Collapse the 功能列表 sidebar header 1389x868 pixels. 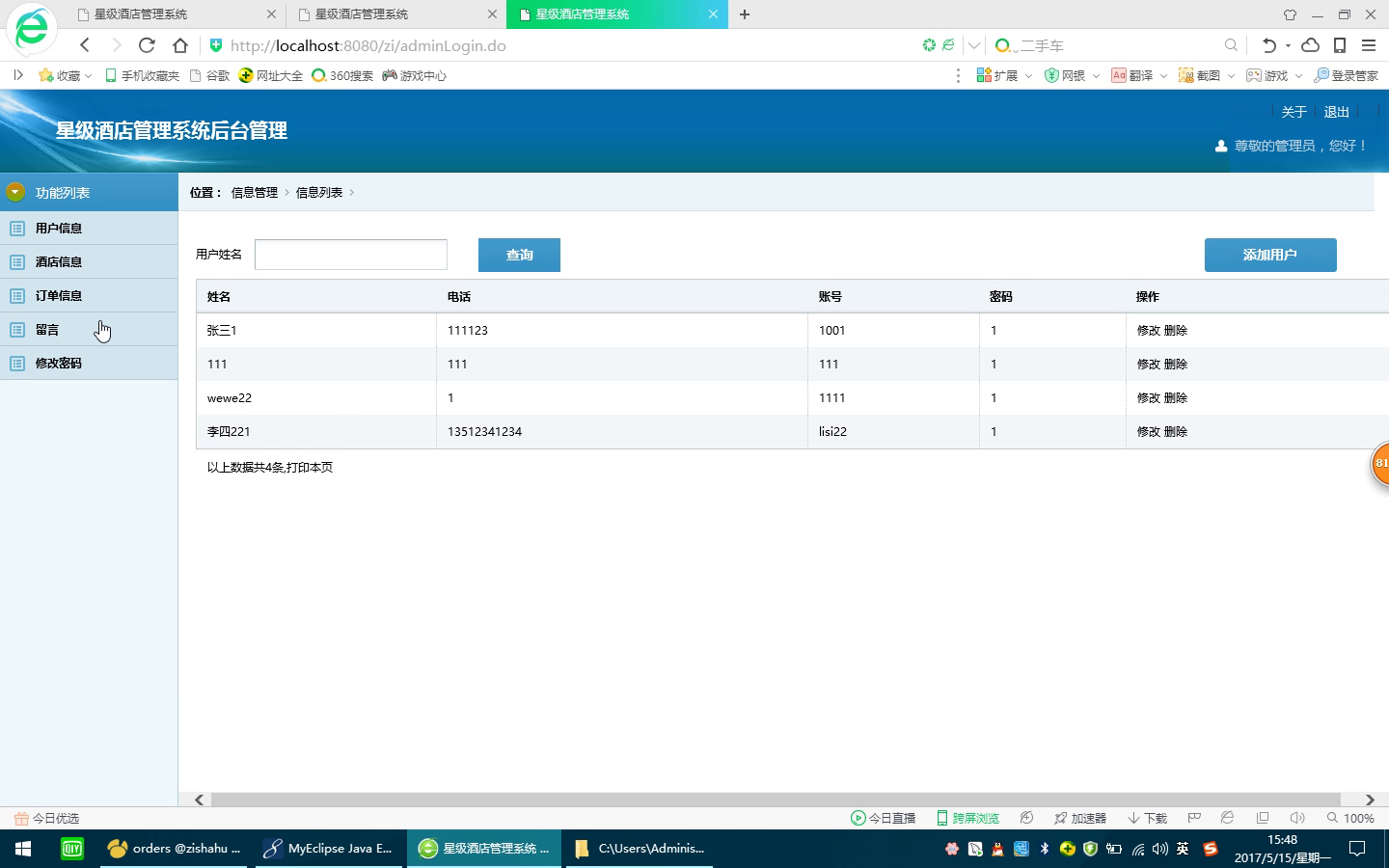89,192
